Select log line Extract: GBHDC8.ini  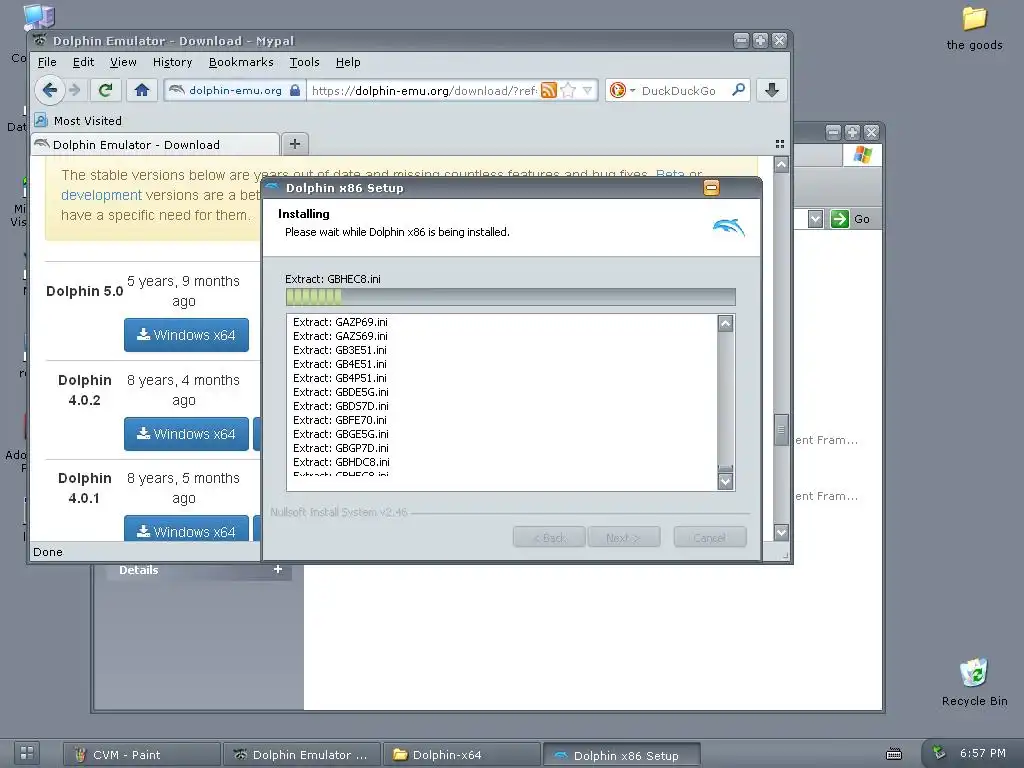[341, 462]
